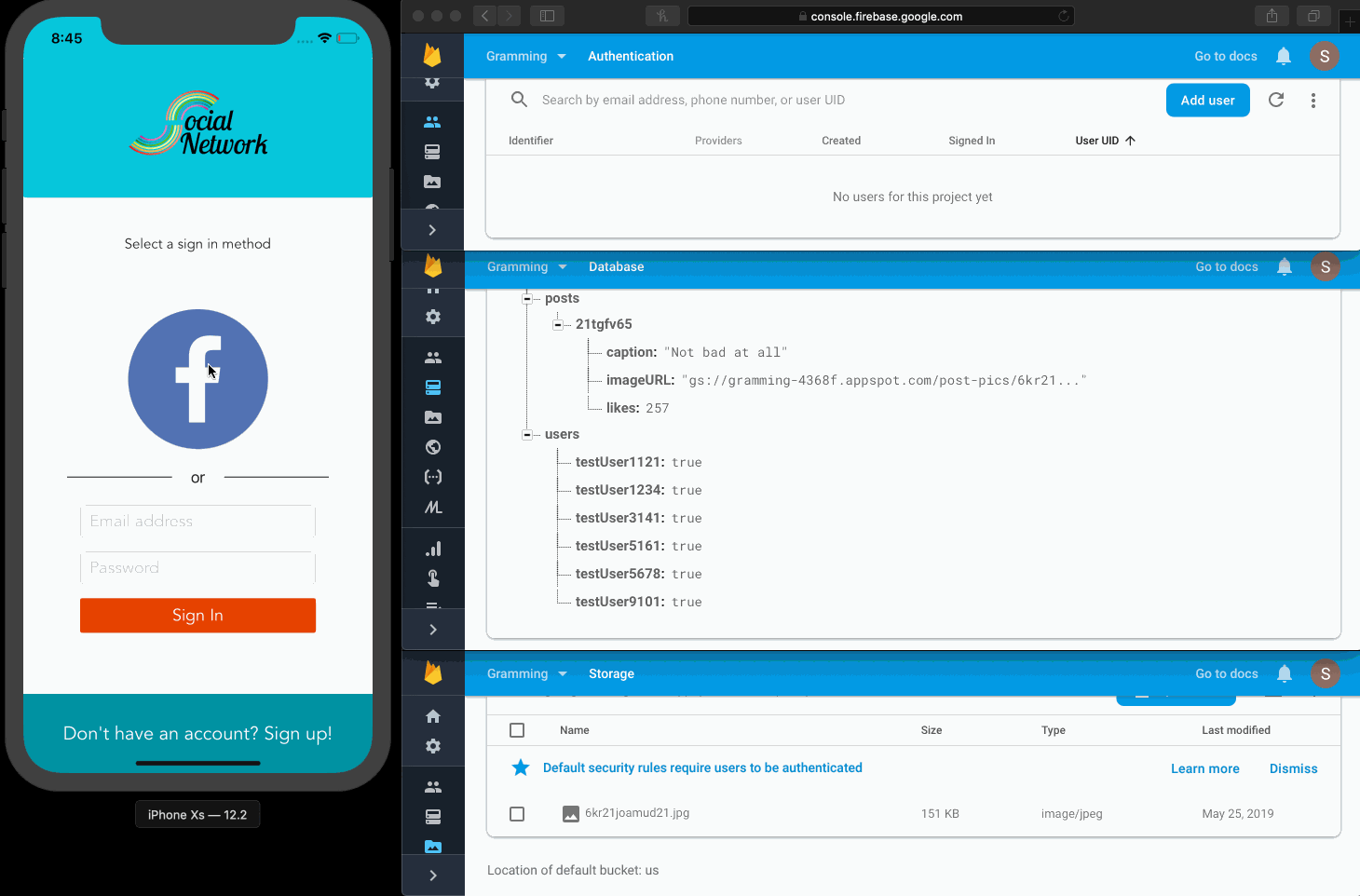Image resolution: width=1360 pixels, height=896 pixels.
Task: Check the select-all checkbox beside Name
Action: tap(517, 730)
